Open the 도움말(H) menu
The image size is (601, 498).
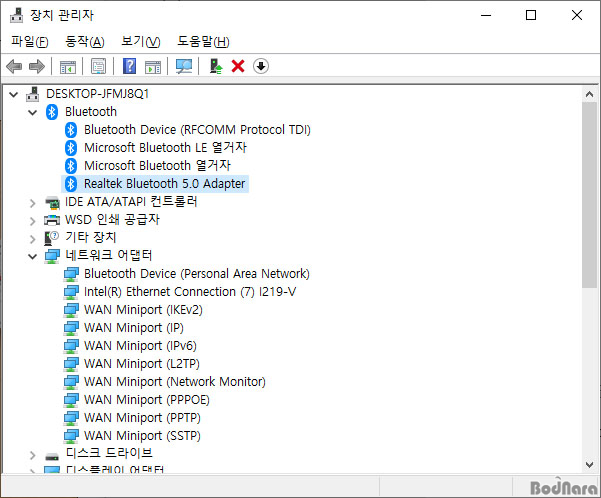[203, 41]
